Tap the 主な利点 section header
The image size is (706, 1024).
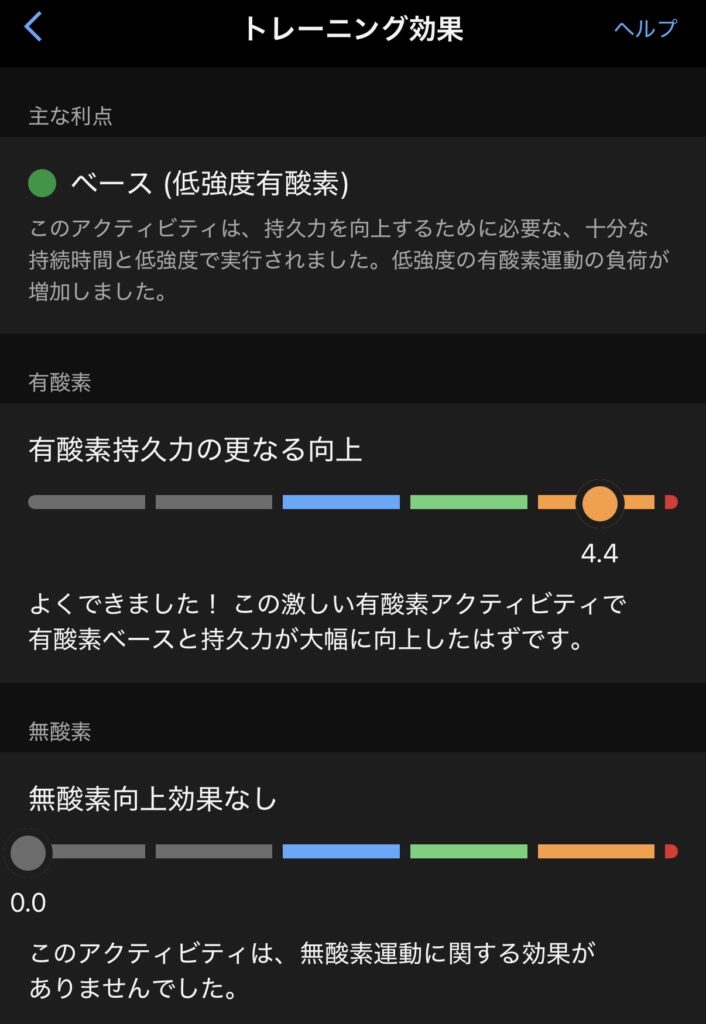[70, 116]
